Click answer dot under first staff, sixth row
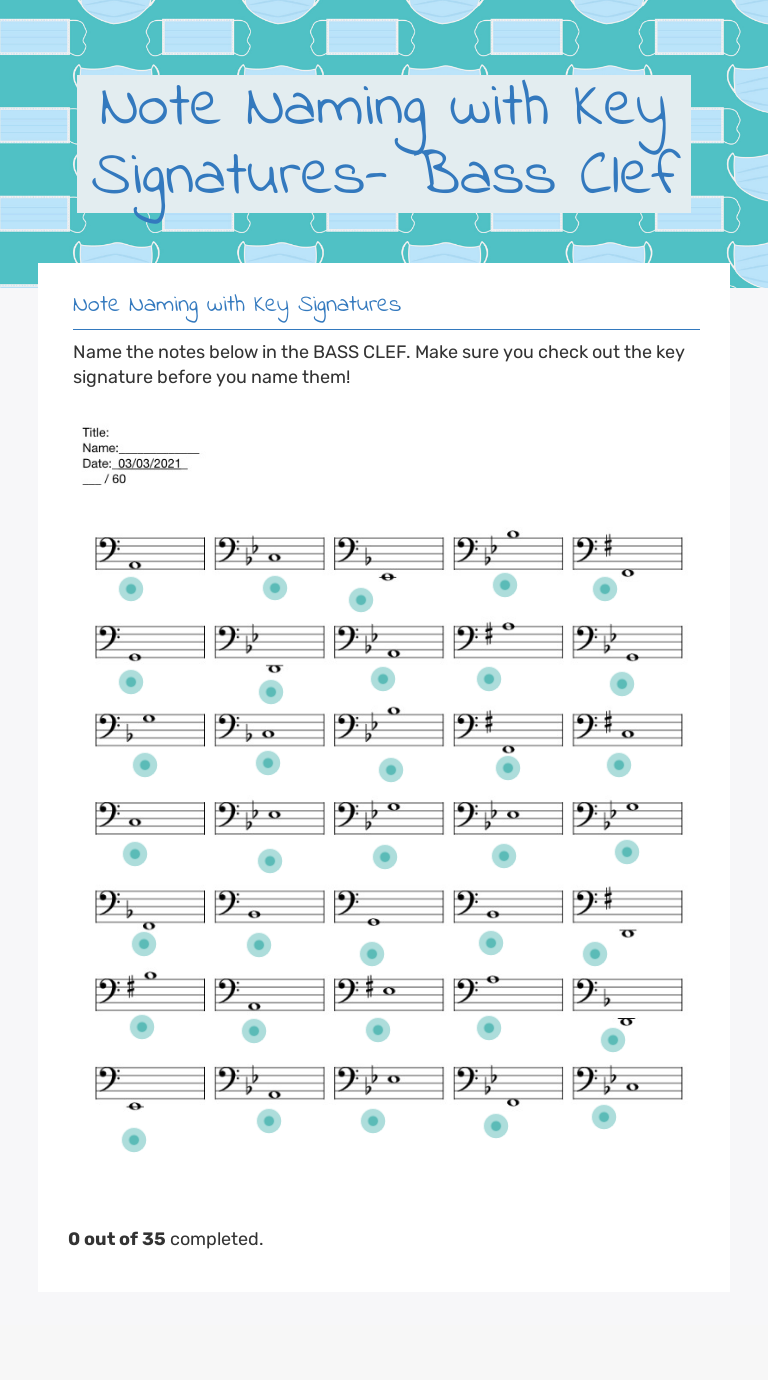The height and width of the screenshot is (1380, 768). click(142, 1026)
